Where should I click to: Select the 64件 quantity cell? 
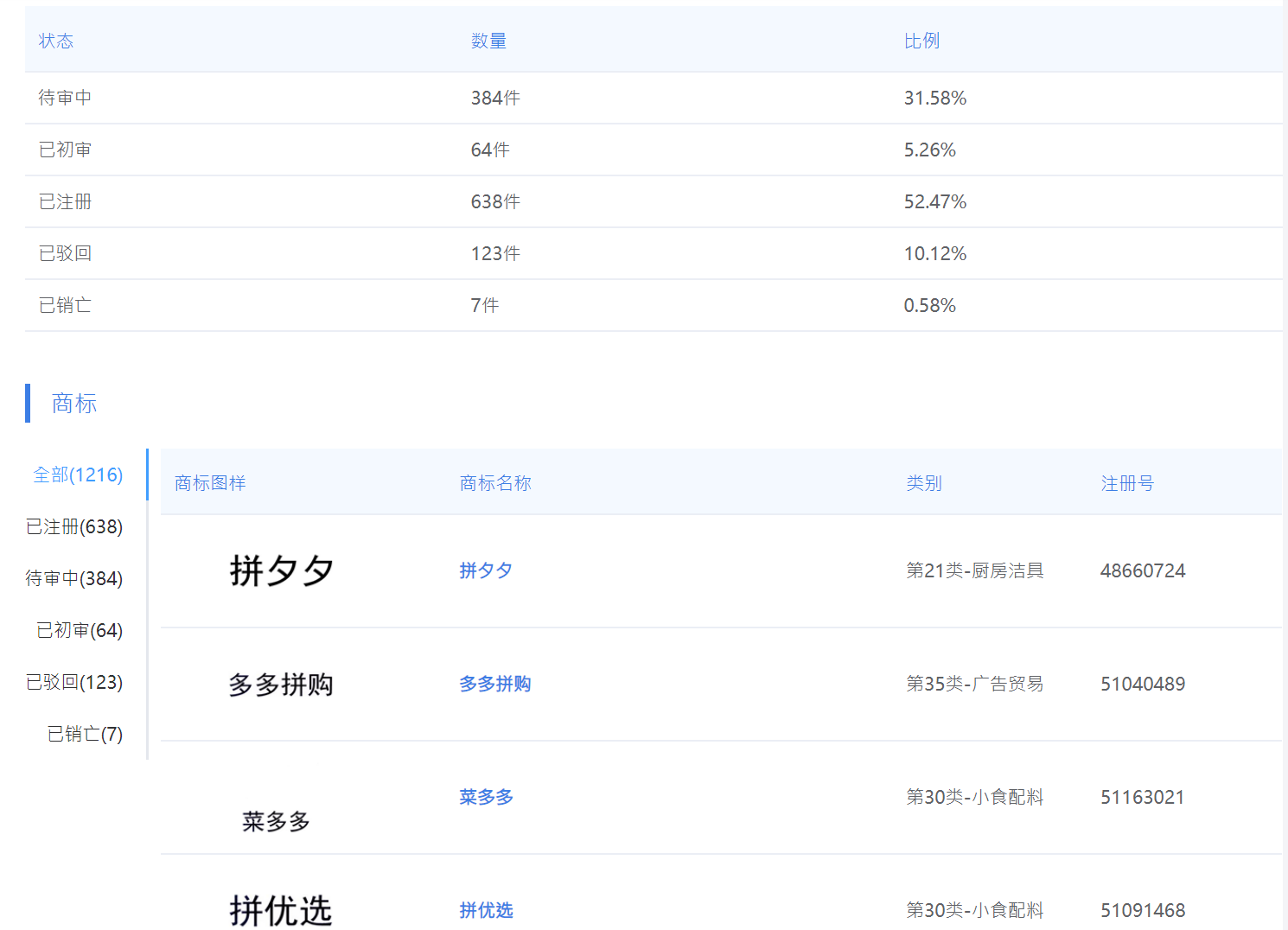(x=490, y=150)
